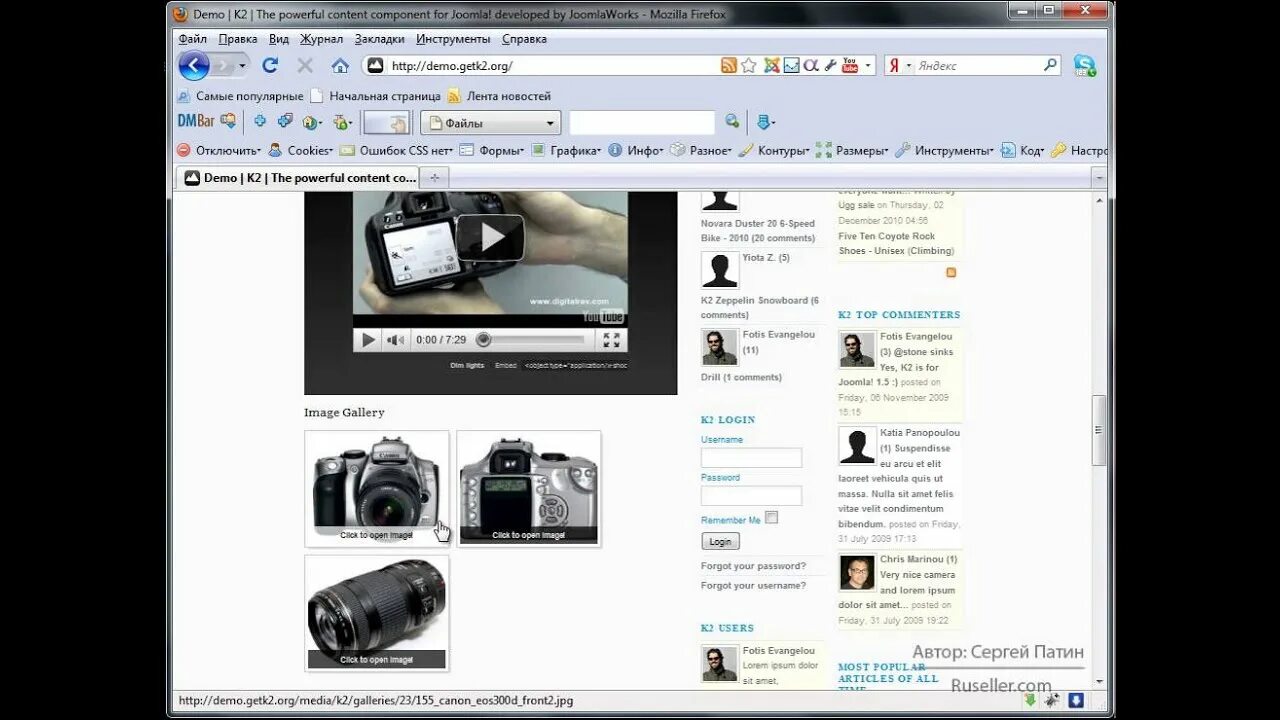Follow the Forgot your username? link
Screen dimensions: 1280x720
[x=753, y=585]
